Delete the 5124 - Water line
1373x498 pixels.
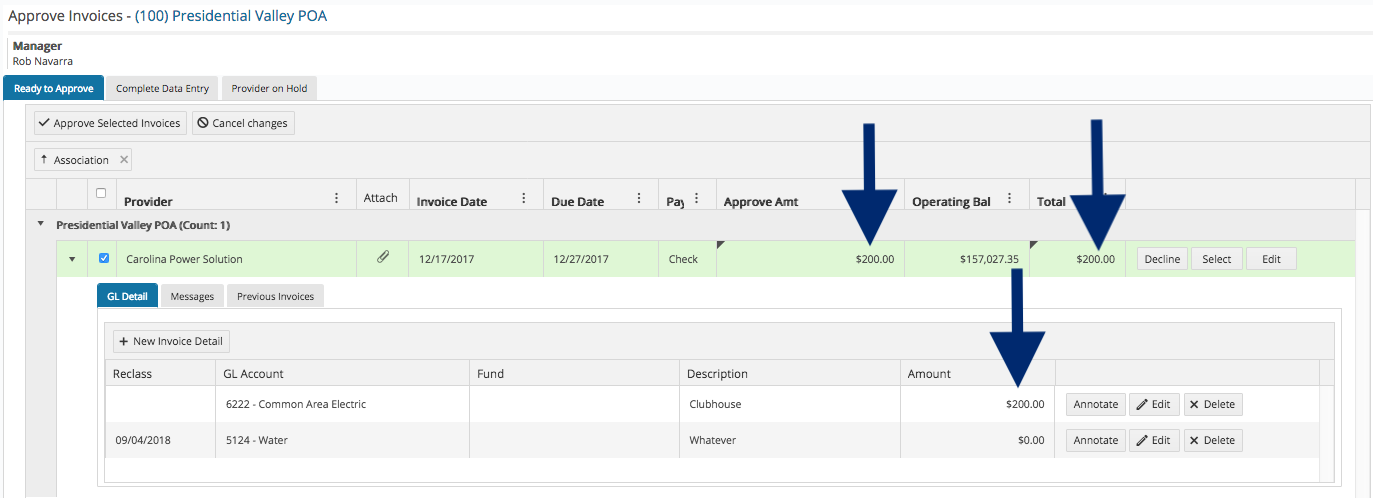pos(1213,440)
